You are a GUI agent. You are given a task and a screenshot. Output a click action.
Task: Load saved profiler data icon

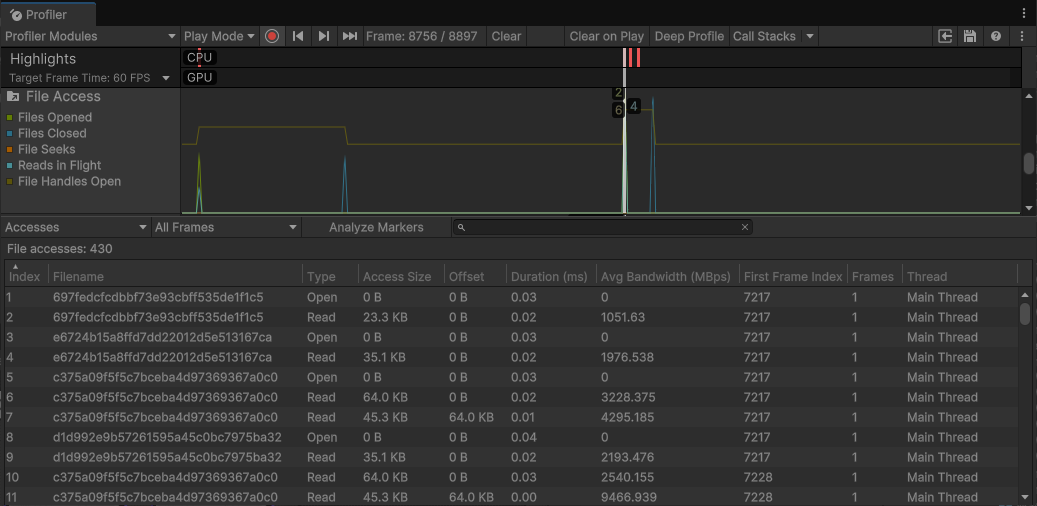pos(945,36)
